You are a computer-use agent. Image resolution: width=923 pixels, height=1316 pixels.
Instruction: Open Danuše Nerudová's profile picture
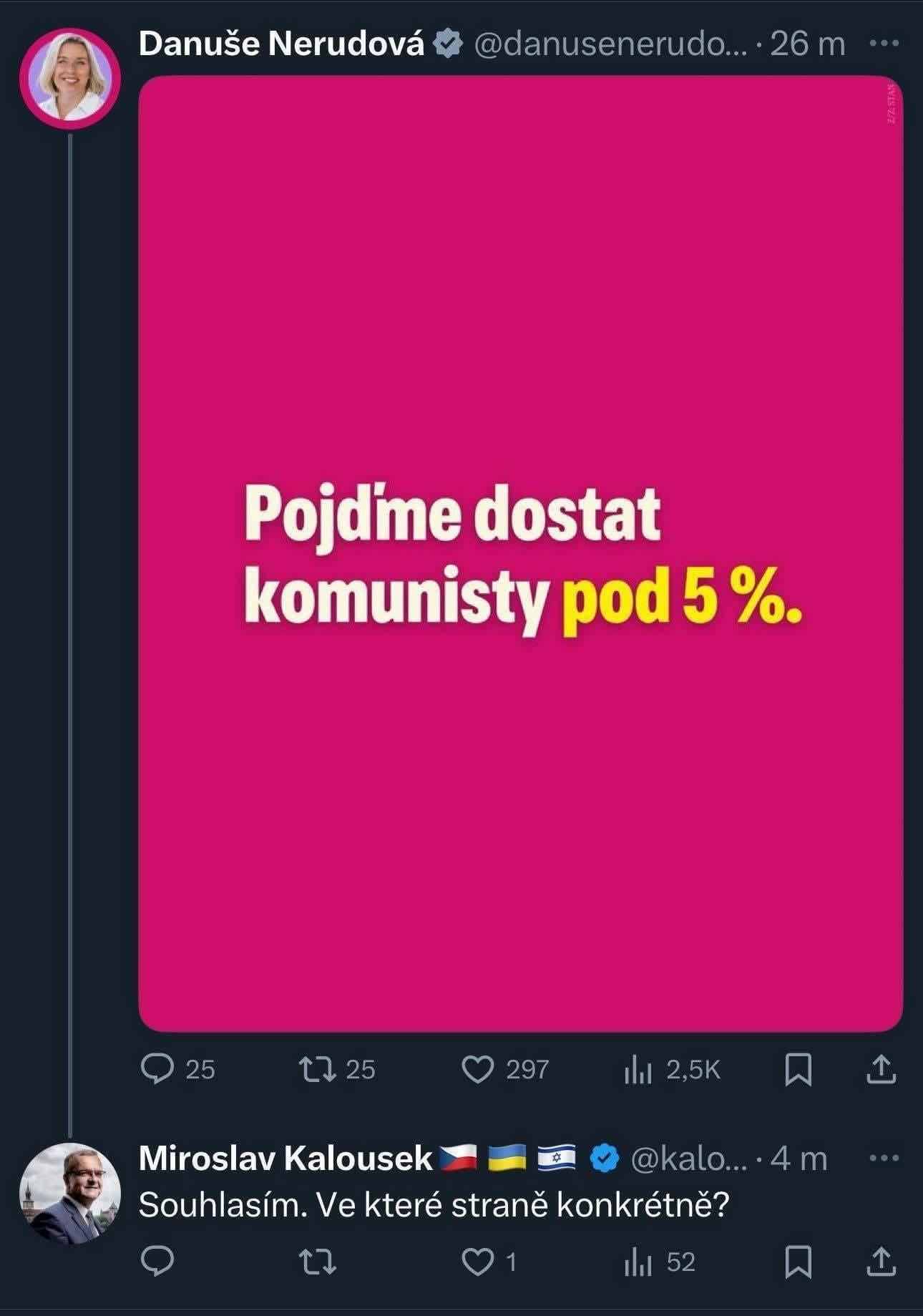(70, 78)
